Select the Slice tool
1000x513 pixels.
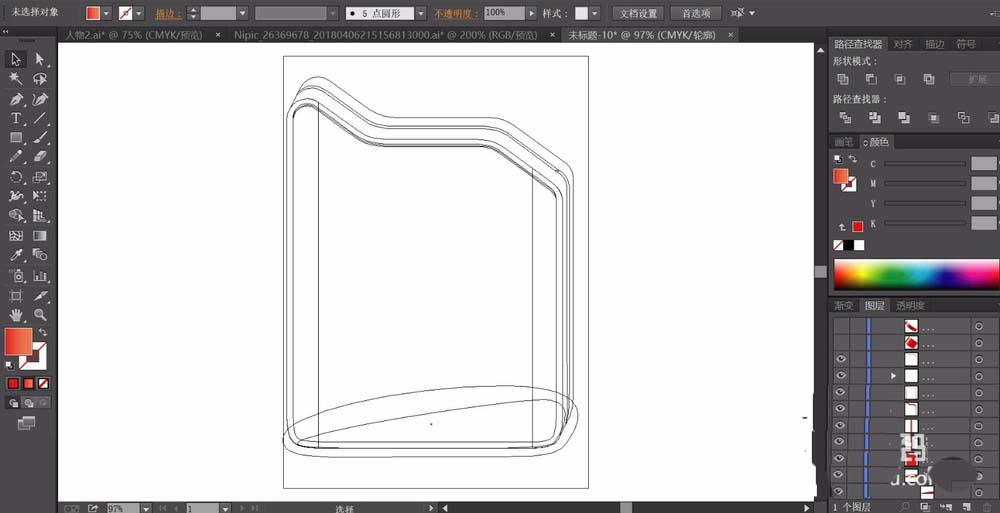(40, 295)
